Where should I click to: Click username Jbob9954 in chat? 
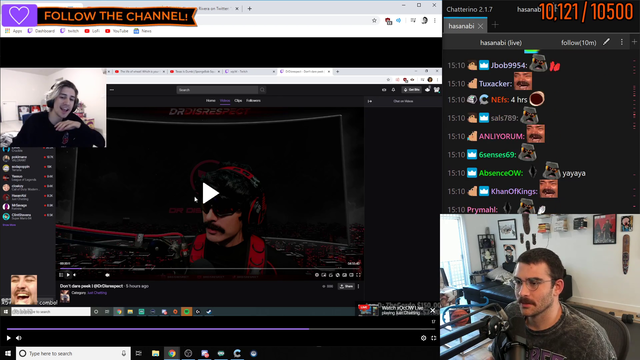click(508, 65)
